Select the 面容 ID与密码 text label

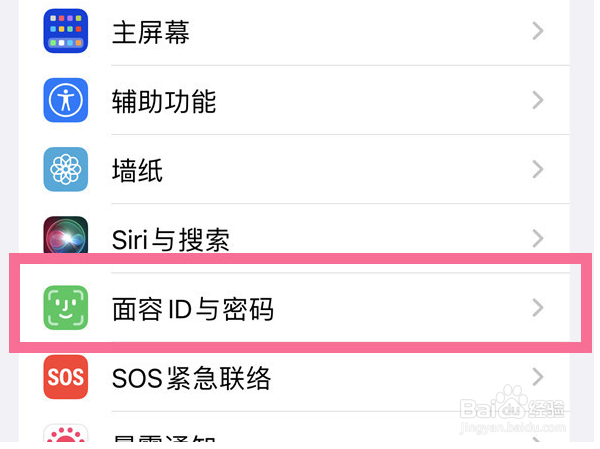(x=193, y=308)
